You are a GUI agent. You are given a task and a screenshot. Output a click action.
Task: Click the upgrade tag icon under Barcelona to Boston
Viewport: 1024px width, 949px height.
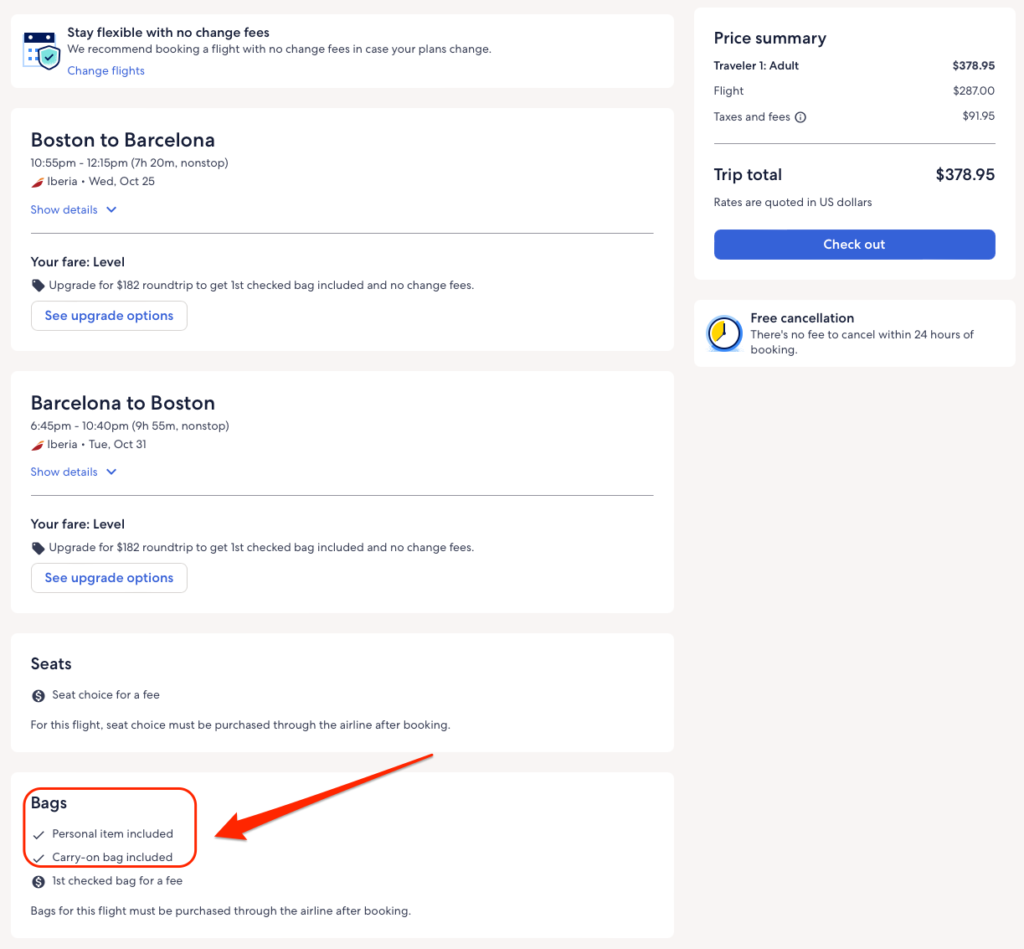[x=38, y=548]
